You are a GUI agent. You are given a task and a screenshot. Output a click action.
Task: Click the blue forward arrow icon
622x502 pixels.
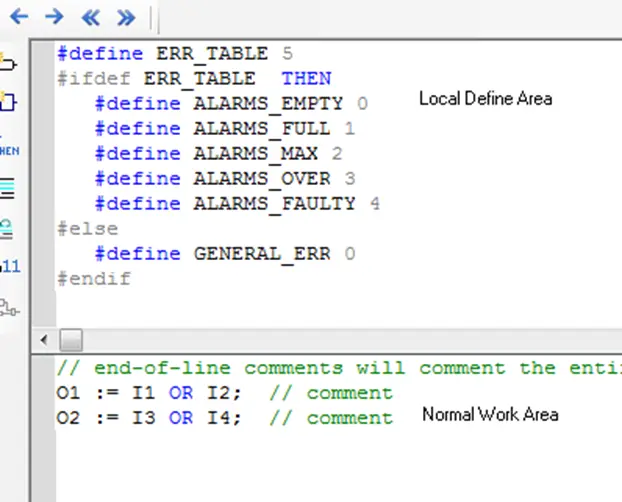coord(54,17)
